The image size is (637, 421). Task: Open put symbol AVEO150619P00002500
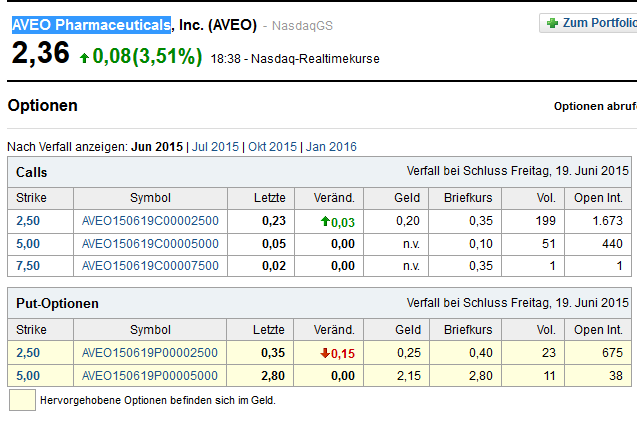[x=149, y=353]
